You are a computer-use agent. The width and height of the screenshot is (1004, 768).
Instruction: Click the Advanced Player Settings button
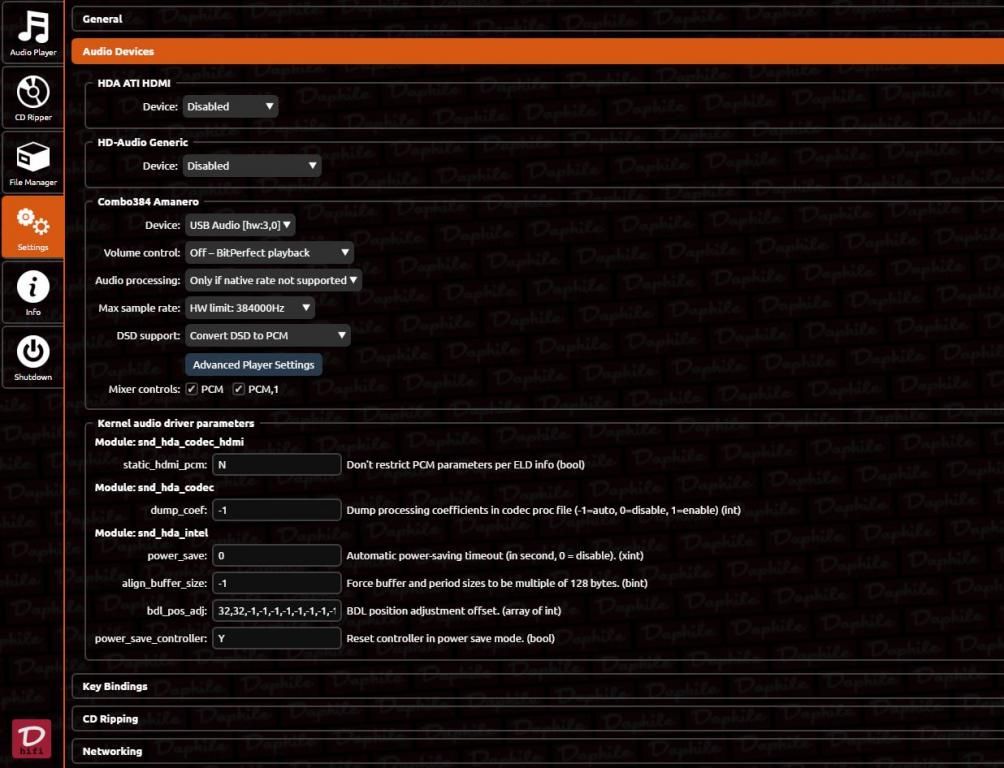[254, 364]
